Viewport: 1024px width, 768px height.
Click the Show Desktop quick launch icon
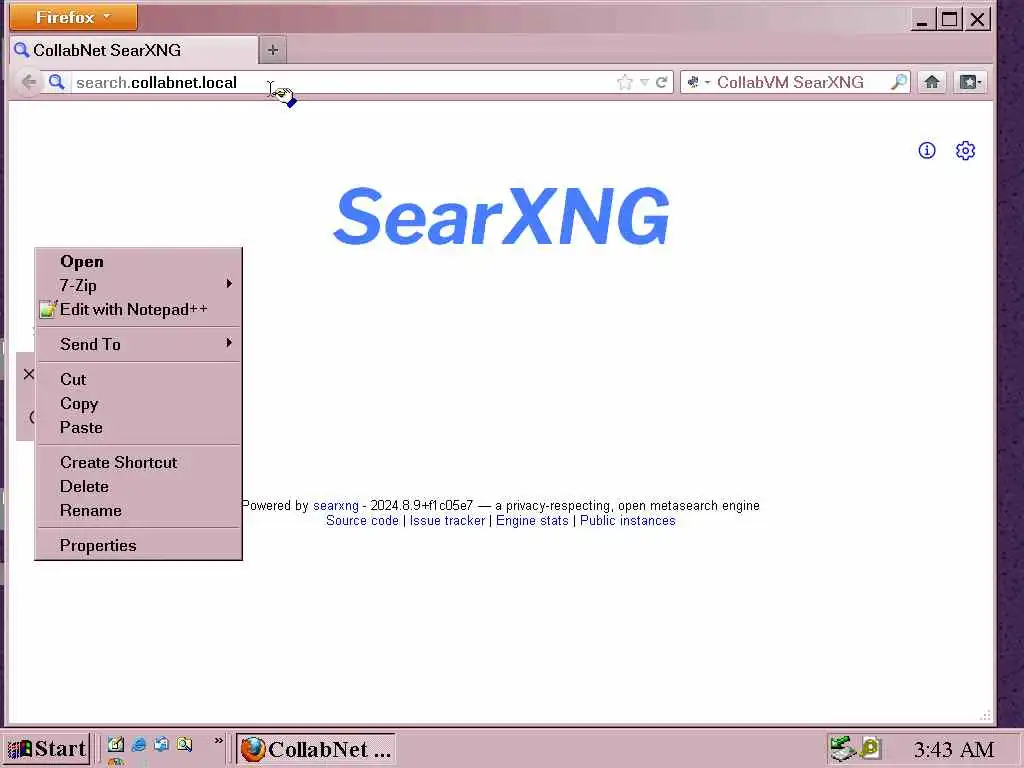[116, 744]
